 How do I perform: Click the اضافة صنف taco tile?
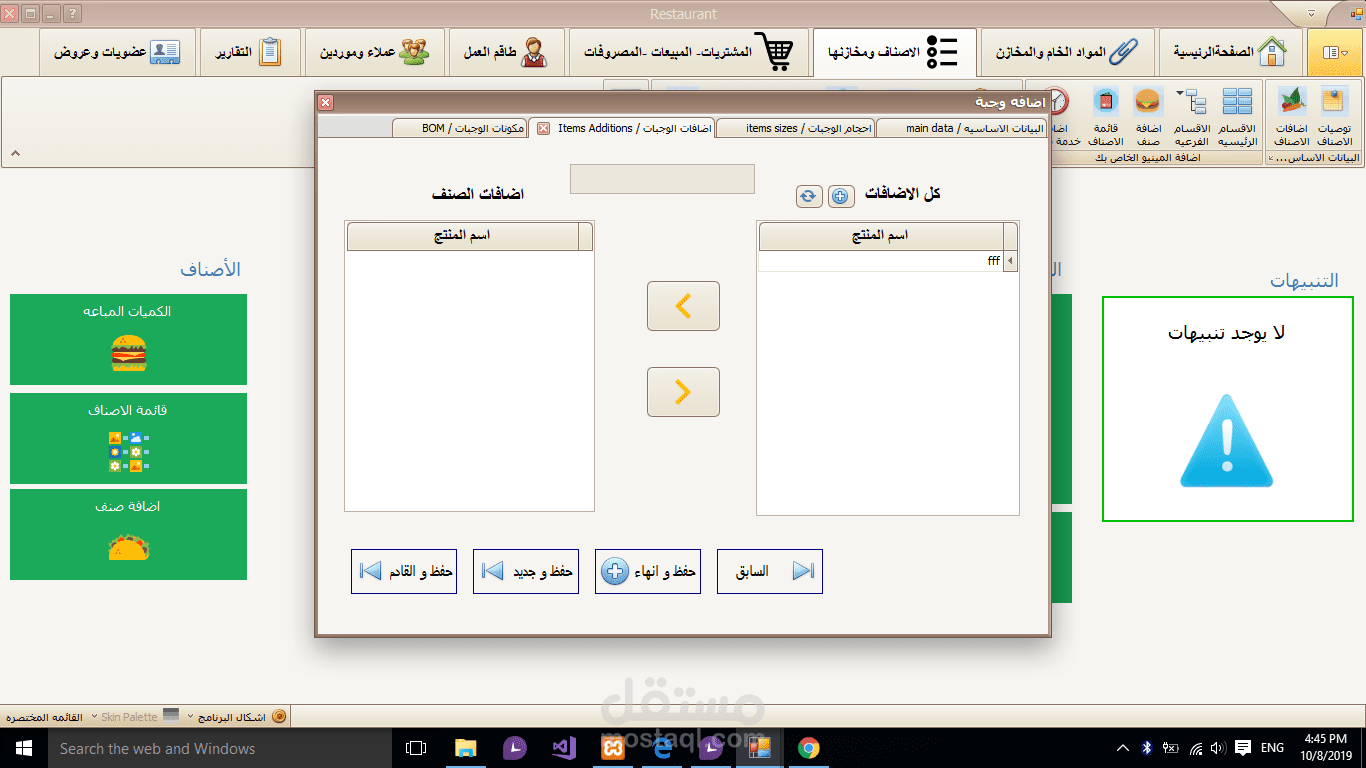point(128,534)
